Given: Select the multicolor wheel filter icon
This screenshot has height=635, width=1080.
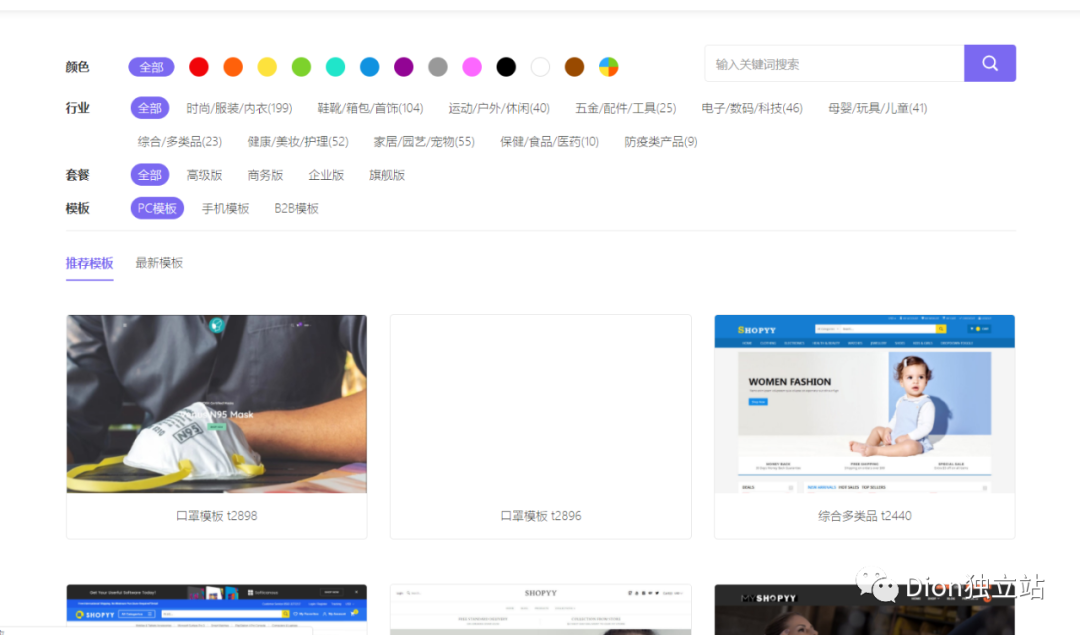Looking at the screenshot, I should [x=607, y=66].
